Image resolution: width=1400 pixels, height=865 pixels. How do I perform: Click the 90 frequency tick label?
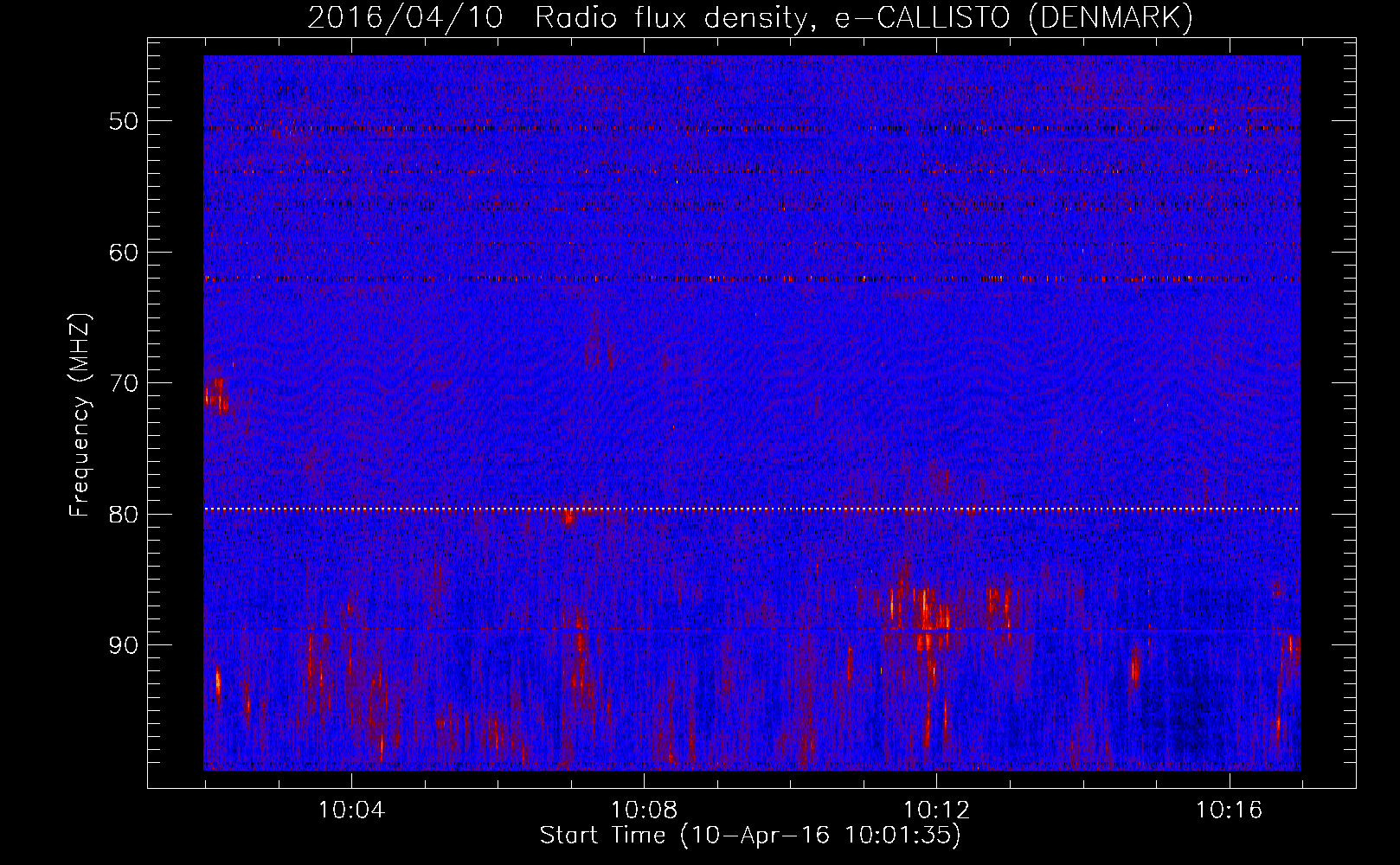pos(123,645)
